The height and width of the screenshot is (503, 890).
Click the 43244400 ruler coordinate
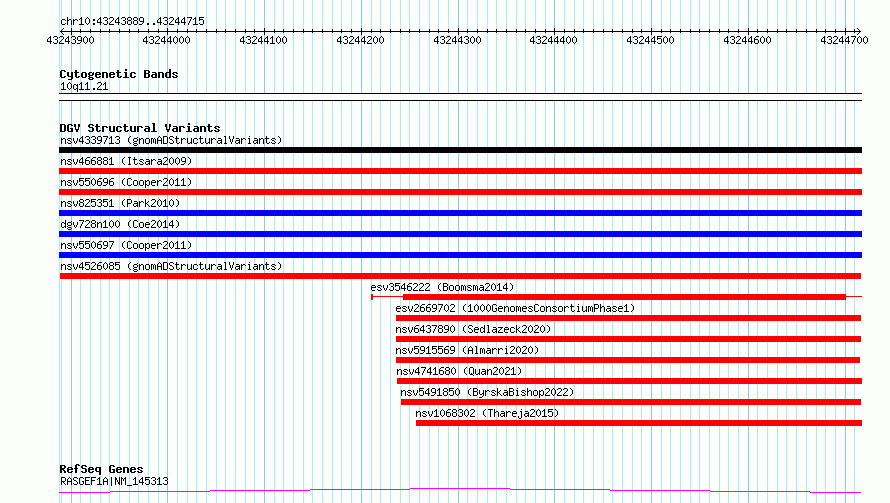tap(553, 40)
